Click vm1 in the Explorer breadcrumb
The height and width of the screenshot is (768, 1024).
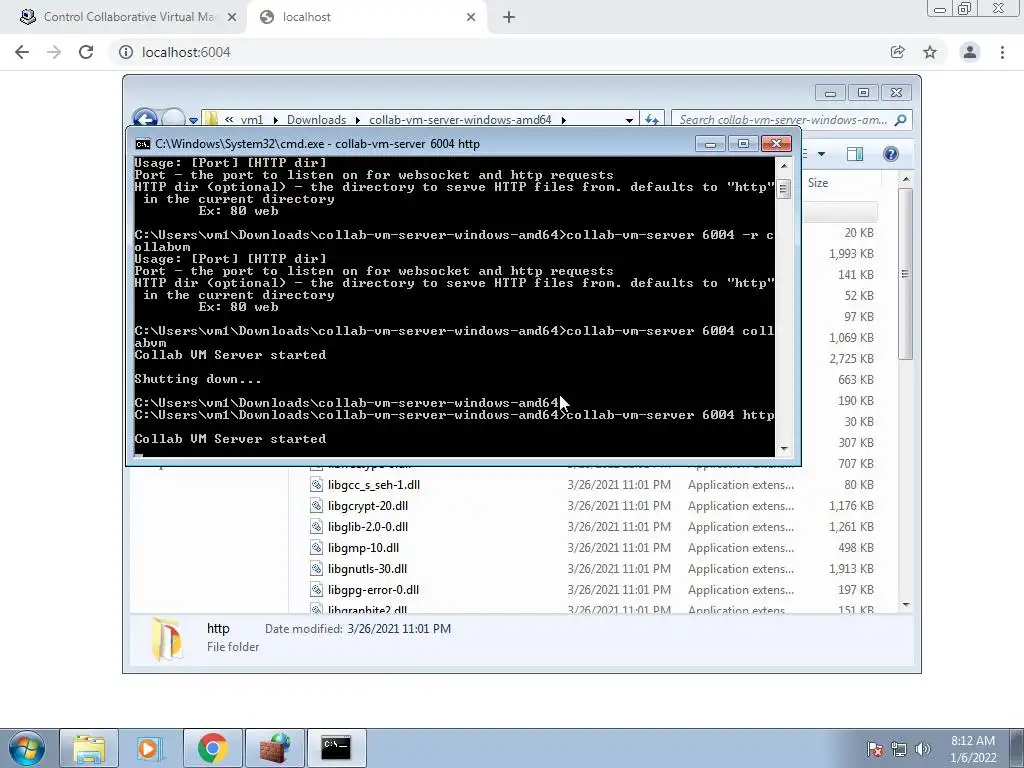point(252,120)
